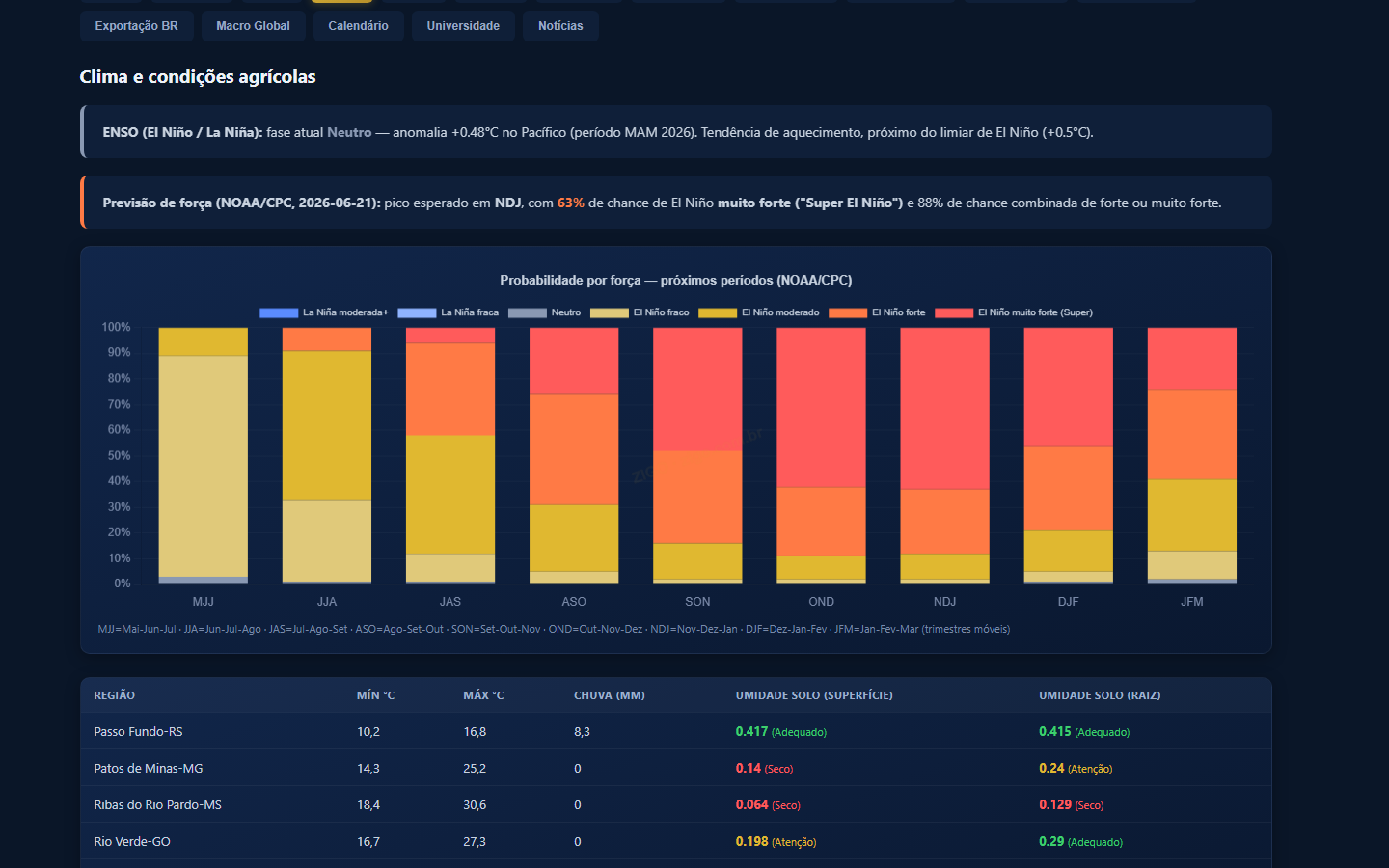Toggle El Niño muito forte (Super) legend
Viewport: 1389px width, 868px height.
(1014, 312)
